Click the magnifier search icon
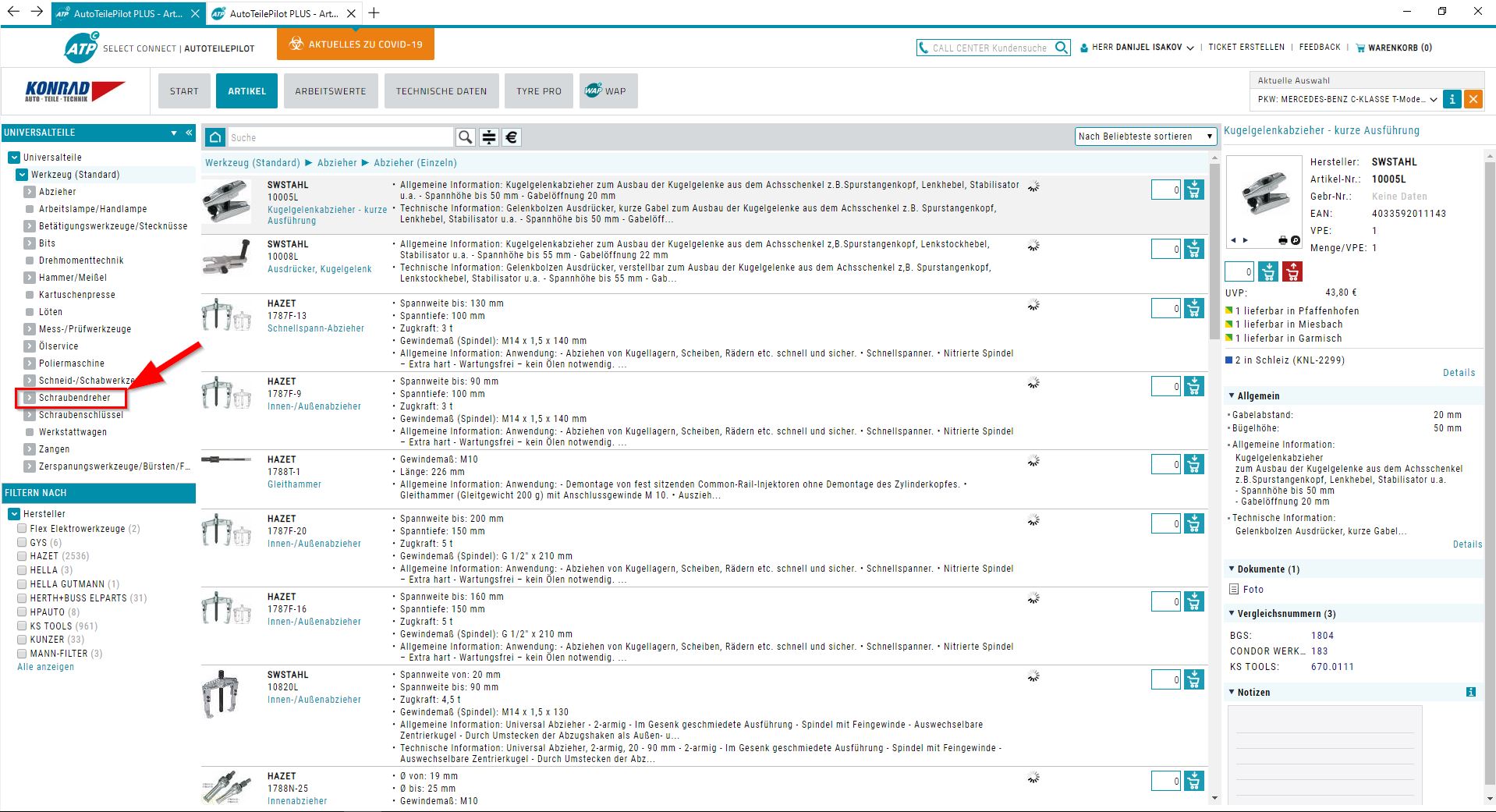This screenshot has width=1496, height=812. (x=465, y=137)
